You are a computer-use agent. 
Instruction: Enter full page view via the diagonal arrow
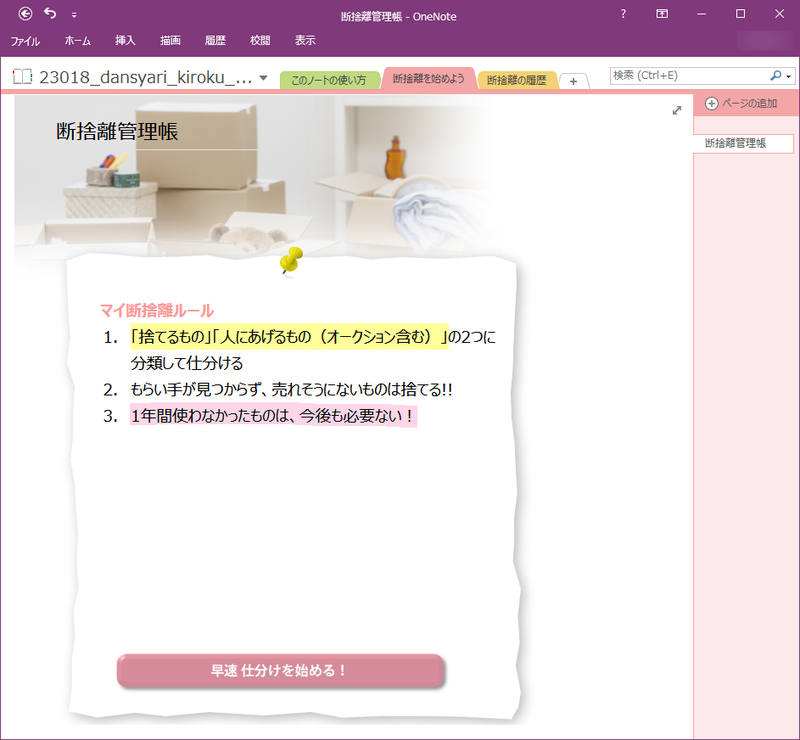tap(676, 110)
